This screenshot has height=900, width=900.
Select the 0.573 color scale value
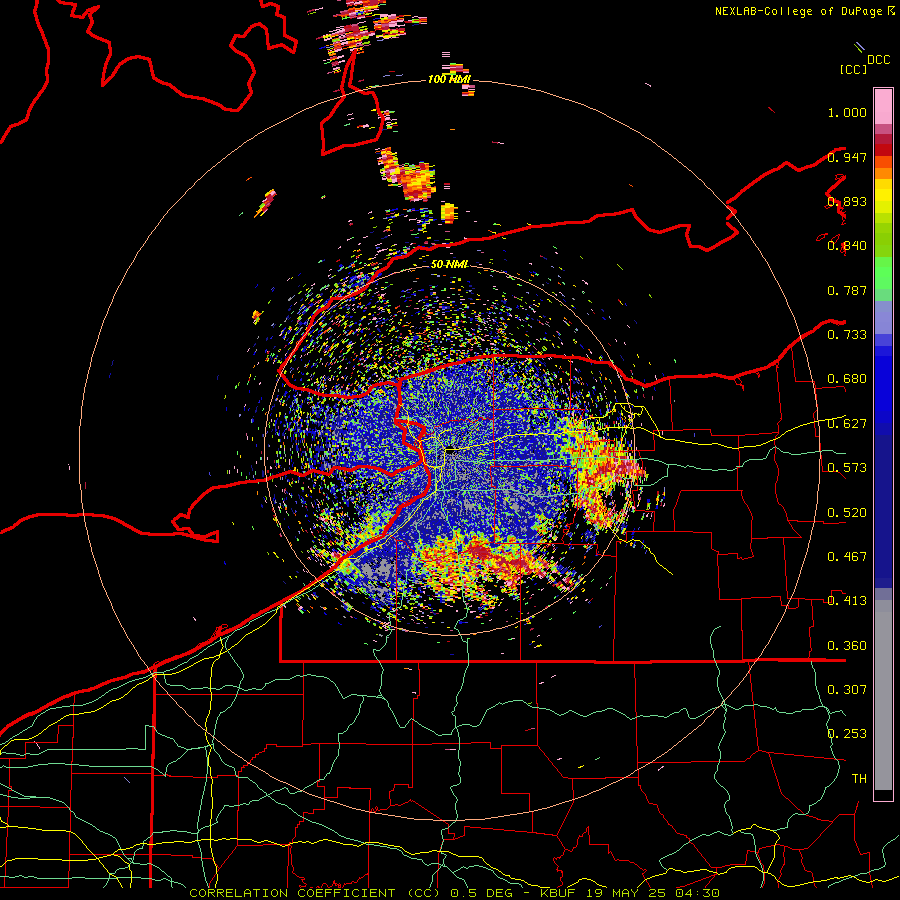pos(847,468)
